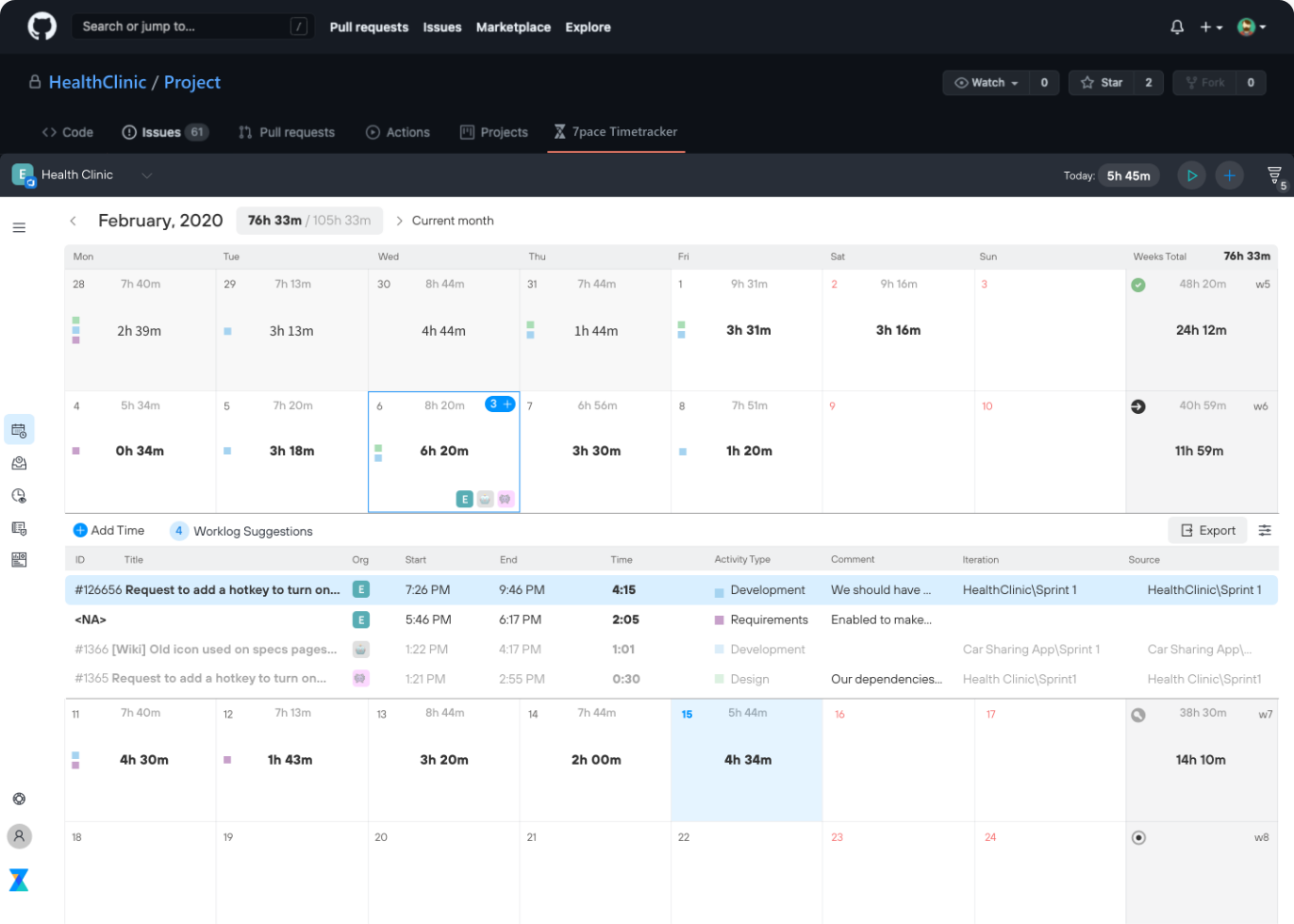The image size is (1294, 924).
Task: Click the 3+ suggestions badge on day 6
Action: click(x=500, y=404)
